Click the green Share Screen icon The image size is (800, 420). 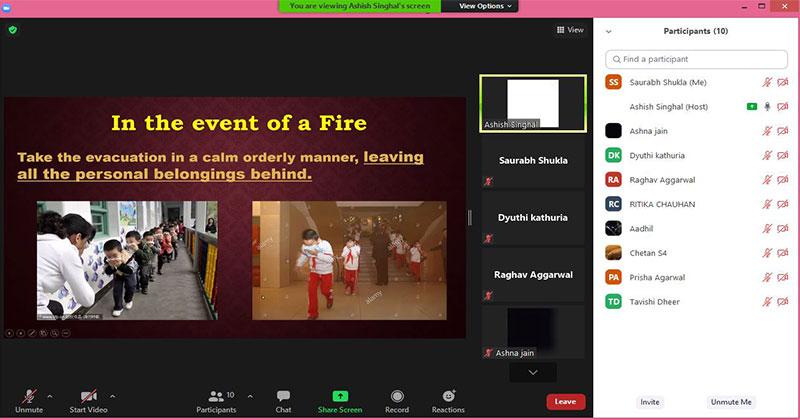click(x=340, y=396)
